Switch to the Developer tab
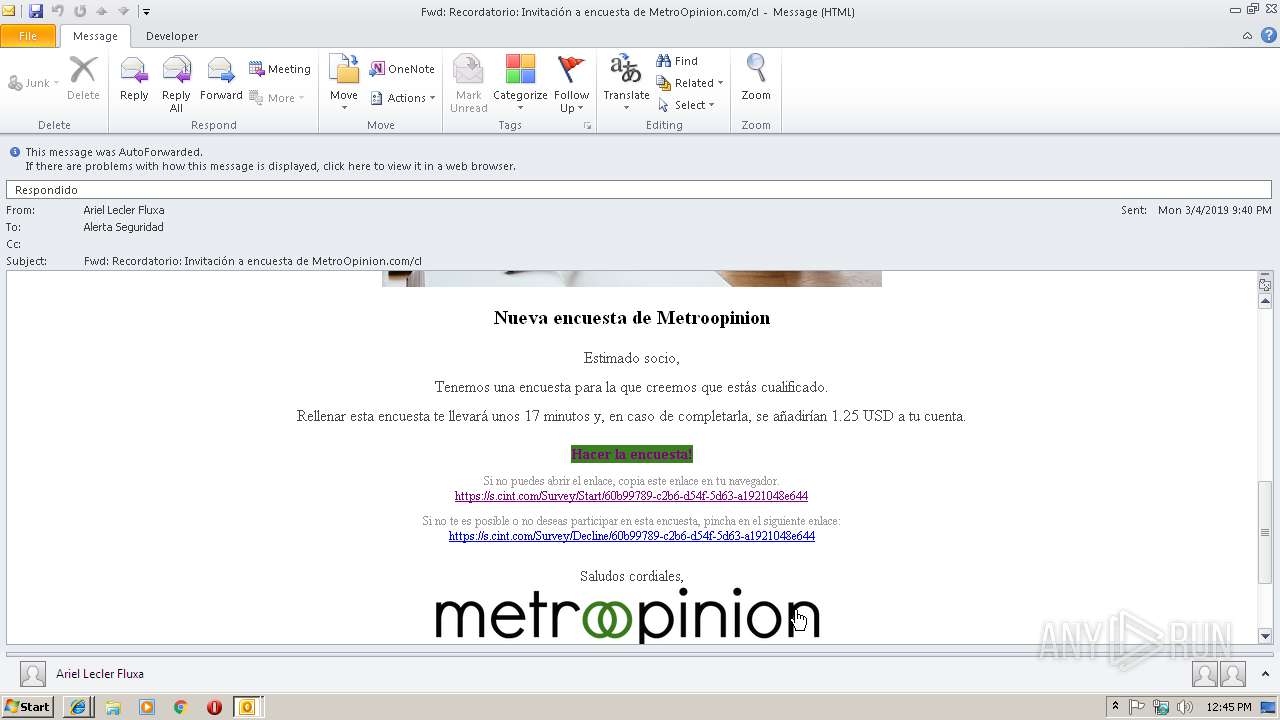 [x=172, y=36]
